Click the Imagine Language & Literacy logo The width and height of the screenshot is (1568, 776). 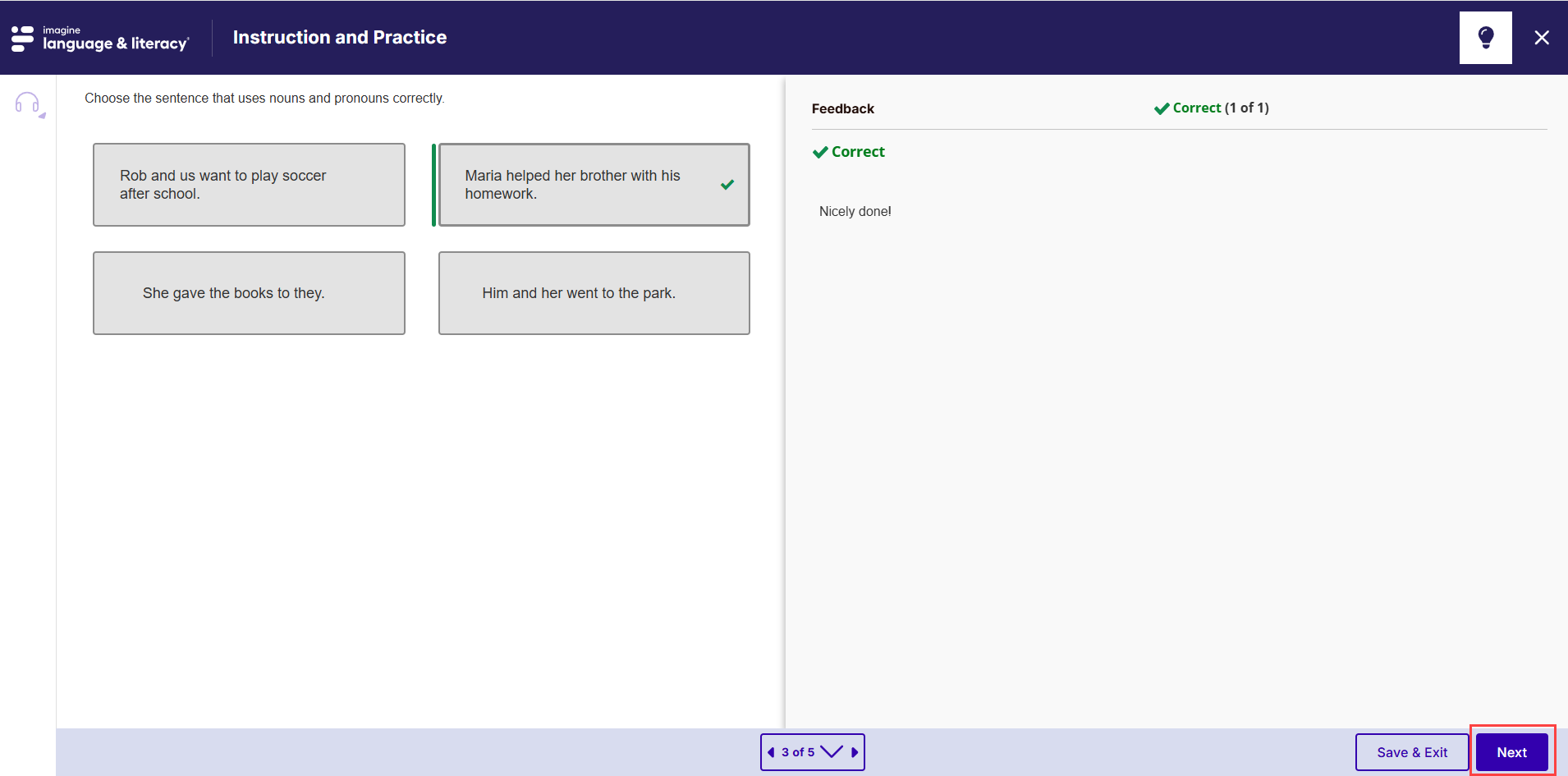(x=99, y=37)
